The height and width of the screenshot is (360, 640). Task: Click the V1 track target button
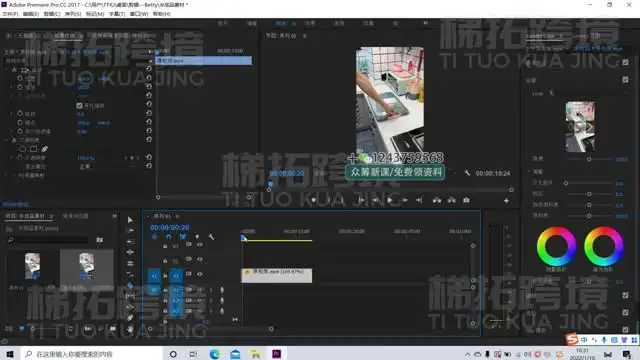coord(176,276)
